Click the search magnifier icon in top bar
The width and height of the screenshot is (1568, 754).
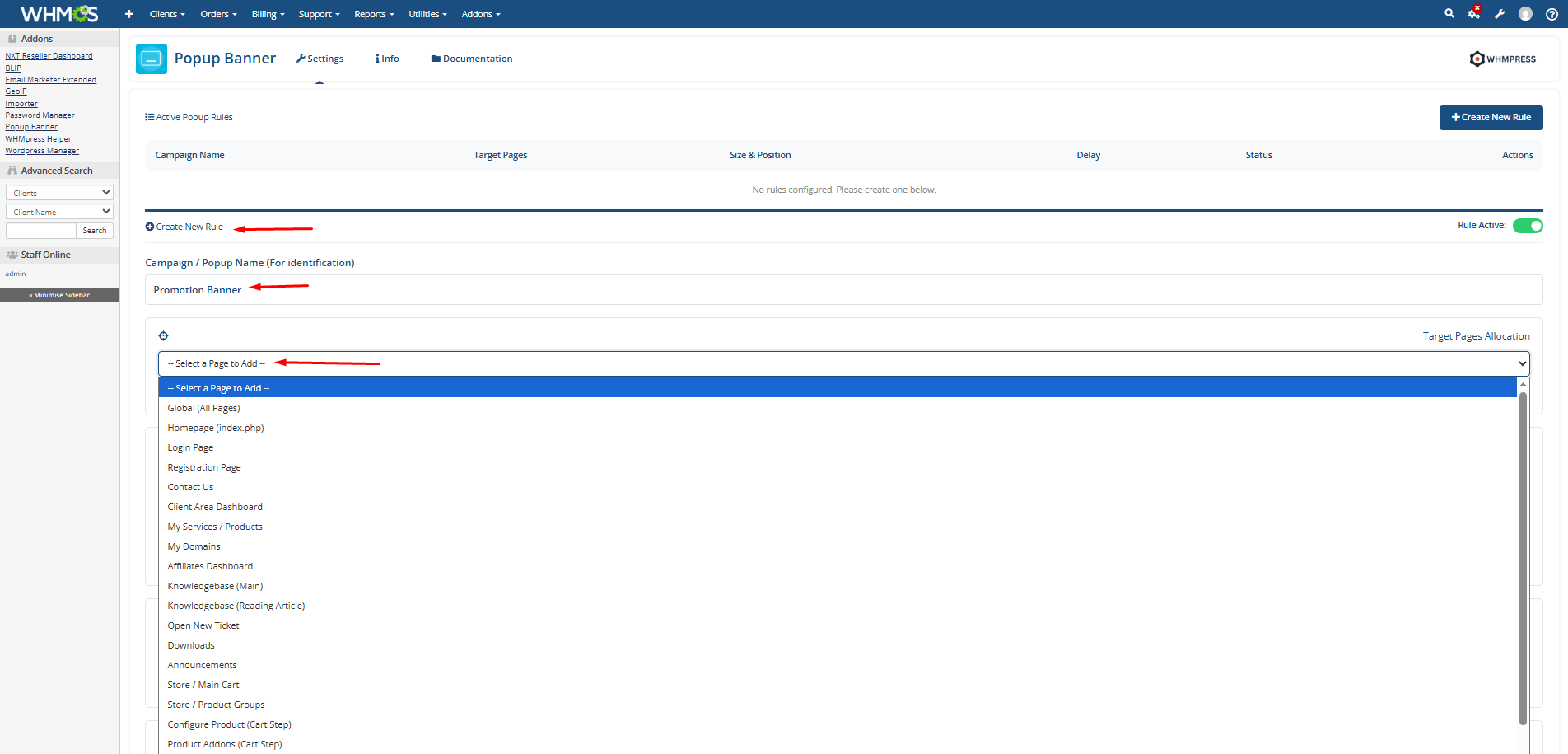coord(1449,13)
